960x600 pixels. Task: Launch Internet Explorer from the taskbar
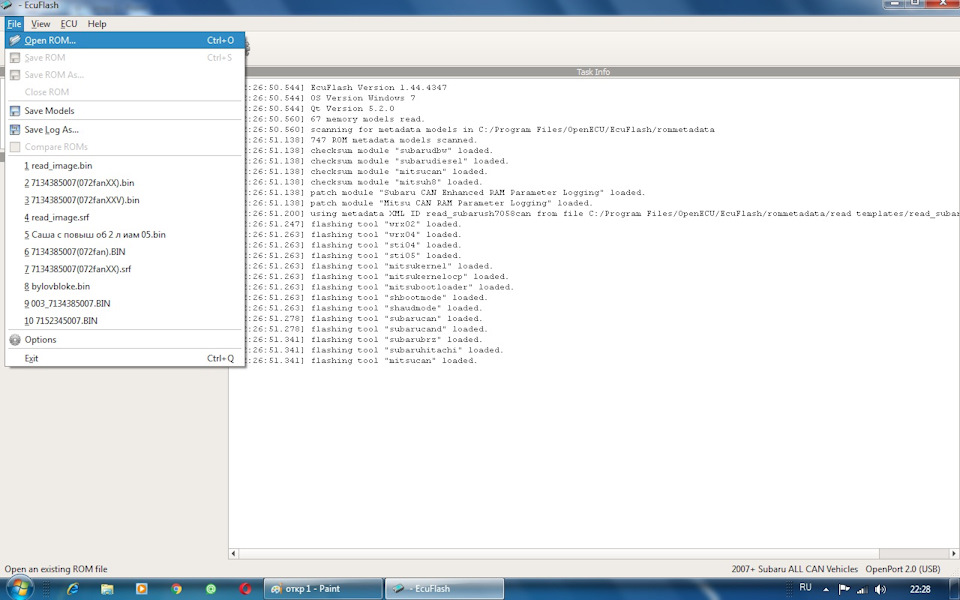(73, 588)
